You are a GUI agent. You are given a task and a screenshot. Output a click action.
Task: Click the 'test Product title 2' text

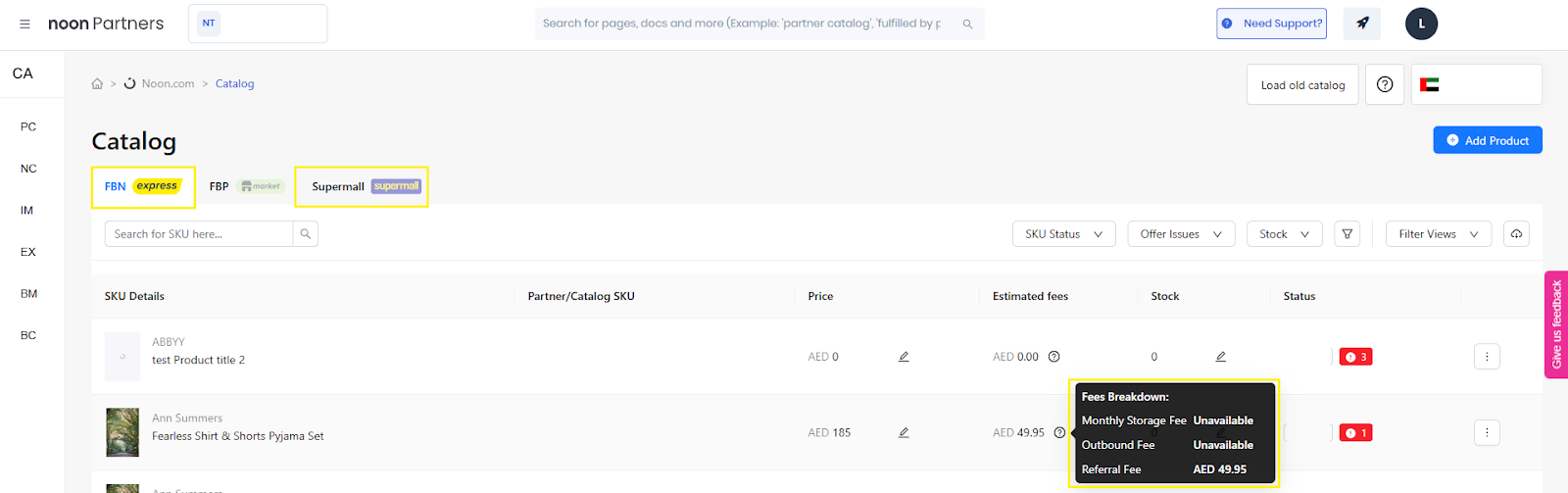tap(198, 361)
